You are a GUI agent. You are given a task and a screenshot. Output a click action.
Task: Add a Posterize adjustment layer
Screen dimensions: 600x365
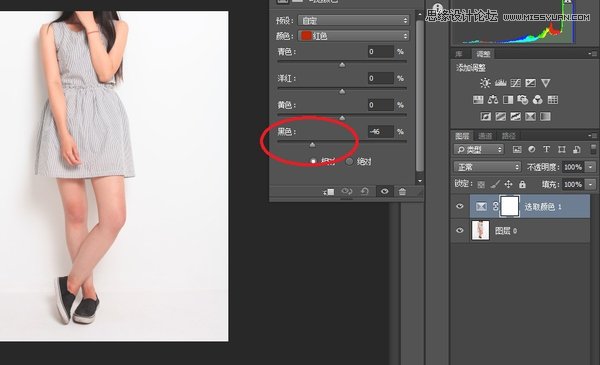501,116
